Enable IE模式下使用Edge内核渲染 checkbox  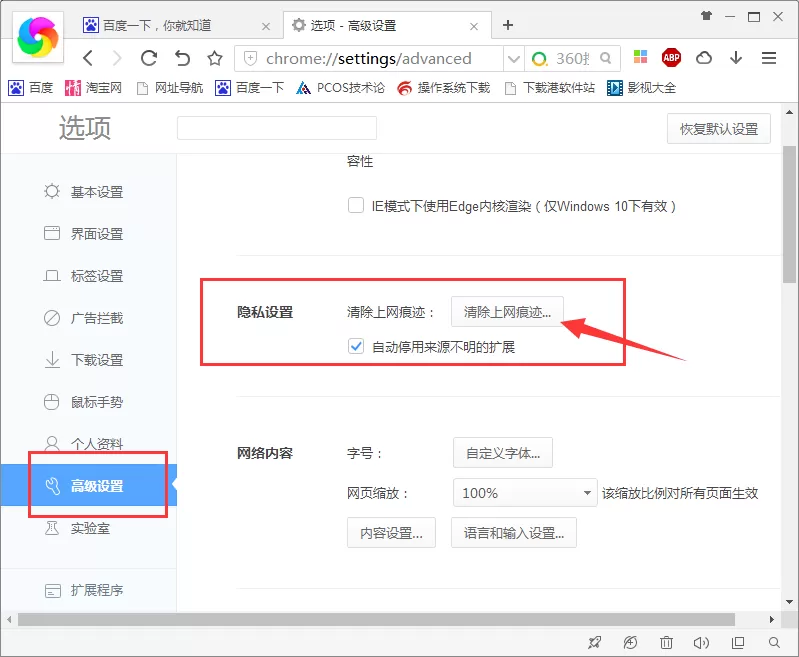[356, 205]
